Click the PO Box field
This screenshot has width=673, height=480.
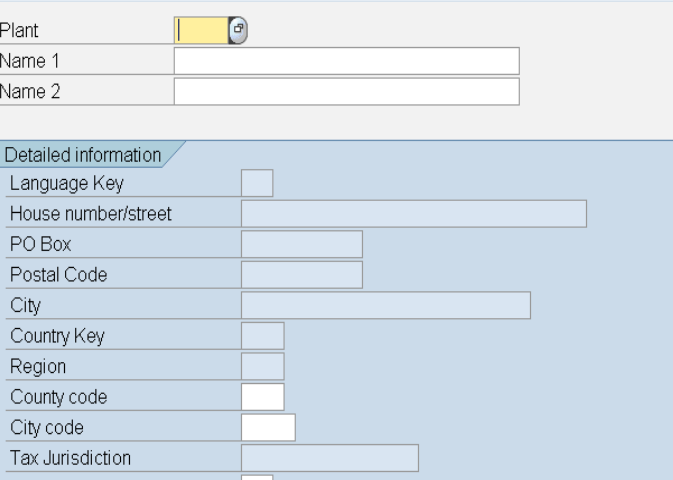pyautogui.click(x=302, y=244)
